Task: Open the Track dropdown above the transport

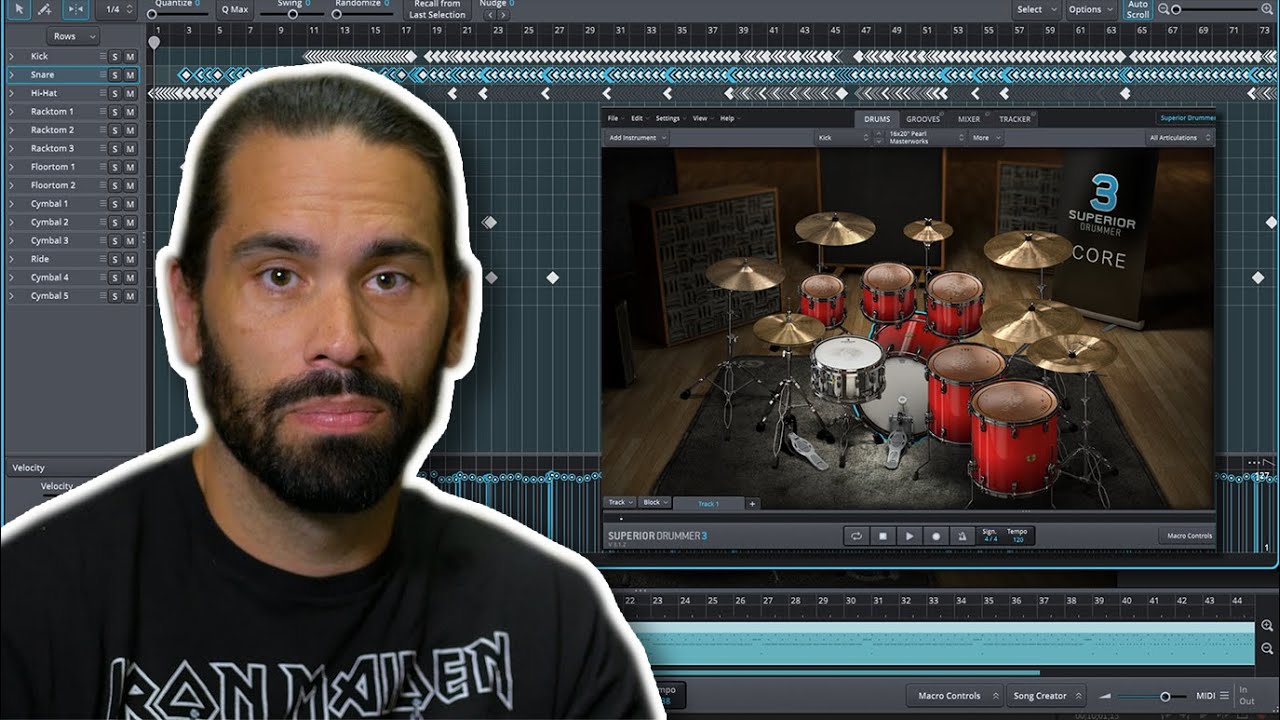Action: (620, 503)
